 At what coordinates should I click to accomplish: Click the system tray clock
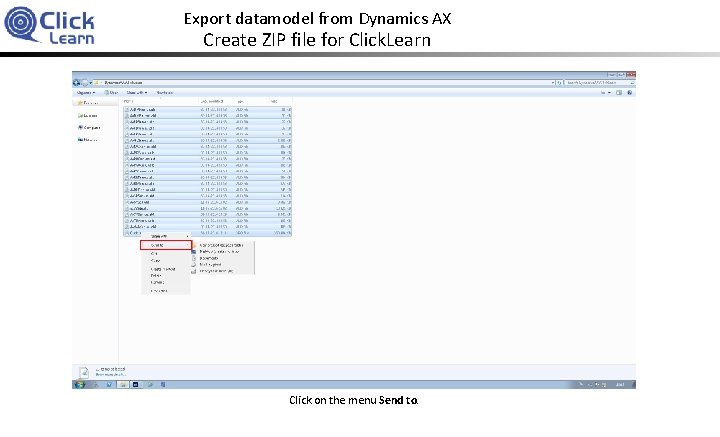click(620, 385)
